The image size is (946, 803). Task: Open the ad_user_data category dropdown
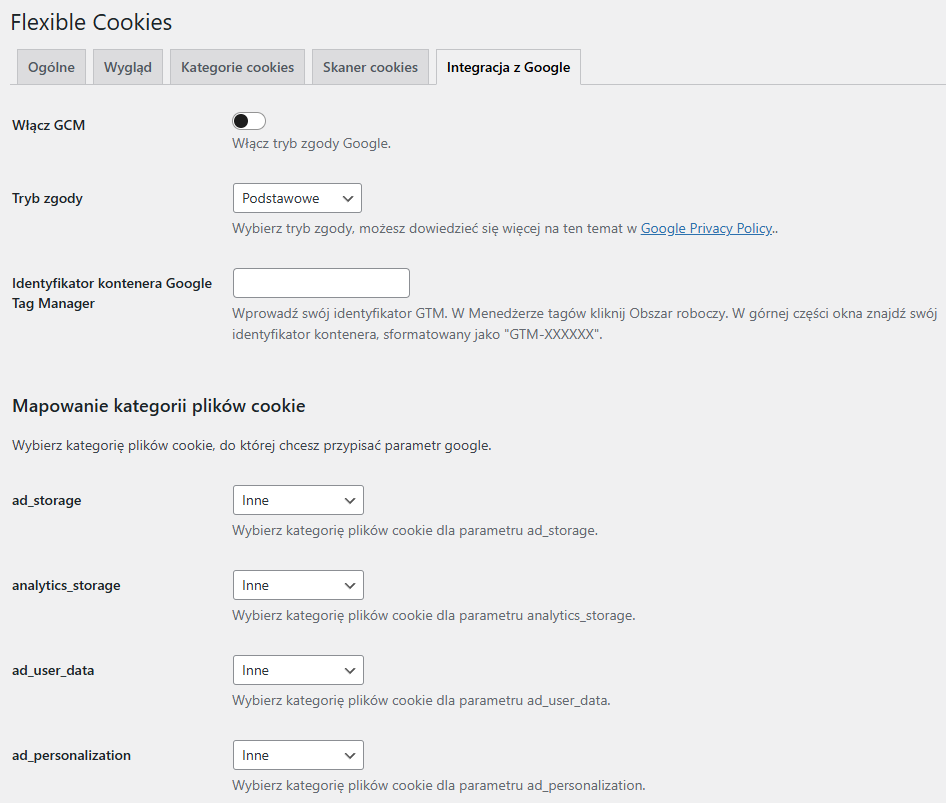point(298,670)
